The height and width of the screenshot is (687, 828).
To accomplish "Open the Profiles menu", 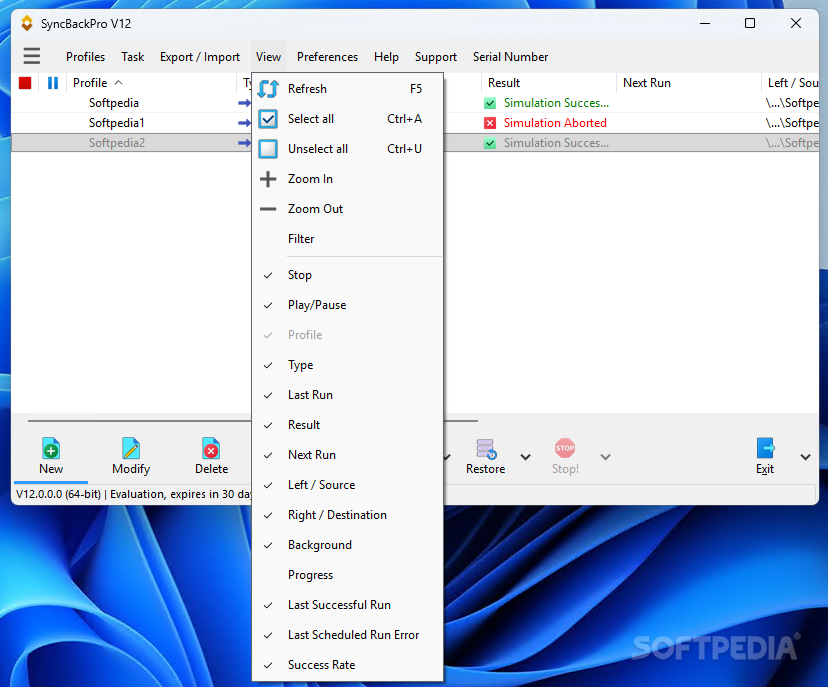I will pyautogui.click(x=85, y=57).
